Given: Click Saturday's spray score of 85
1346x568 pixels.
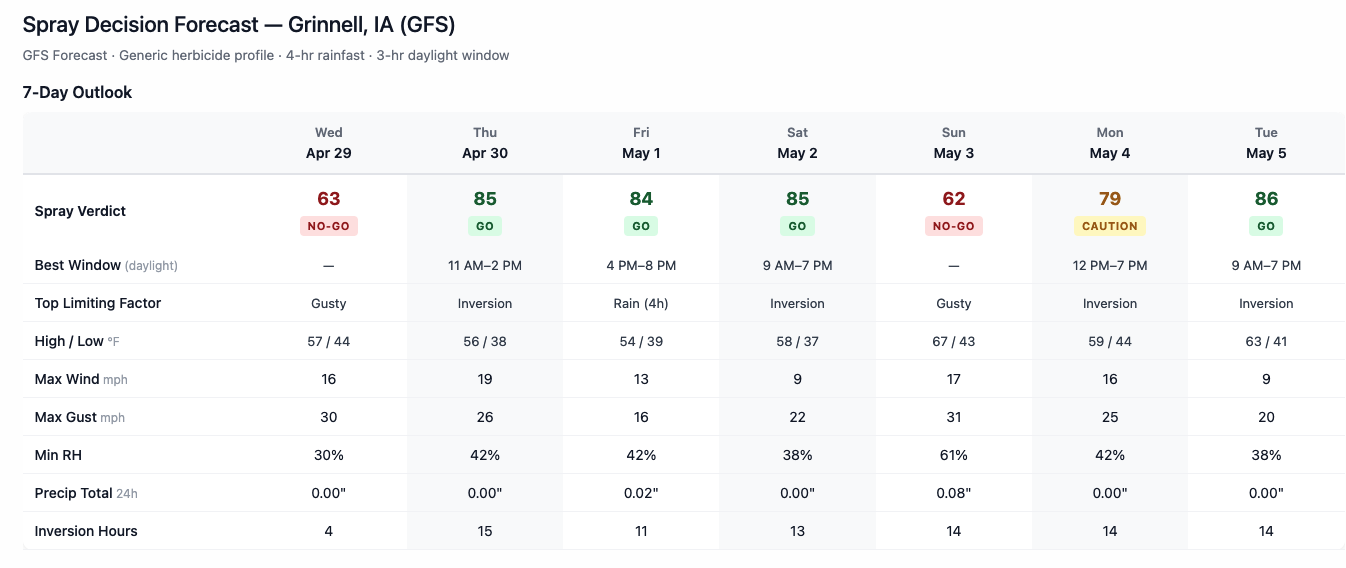Looking at the screenshot, I should [797, 199].
